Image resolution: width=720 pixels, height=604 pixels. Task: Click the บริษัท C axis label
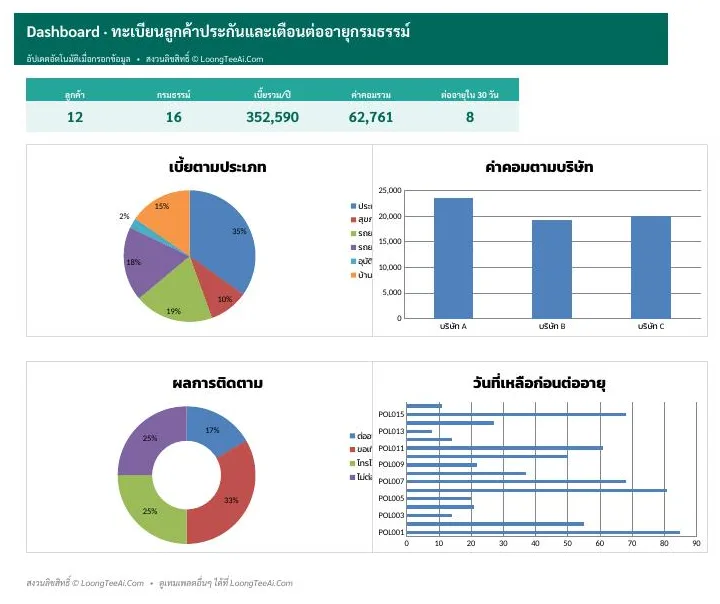click(651, 326)
